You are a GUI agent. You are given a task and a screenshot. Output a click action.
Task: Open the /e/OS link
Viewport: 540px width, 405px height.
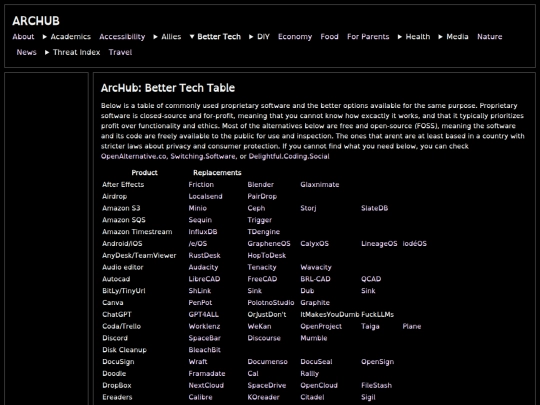[x=198, y=243]
